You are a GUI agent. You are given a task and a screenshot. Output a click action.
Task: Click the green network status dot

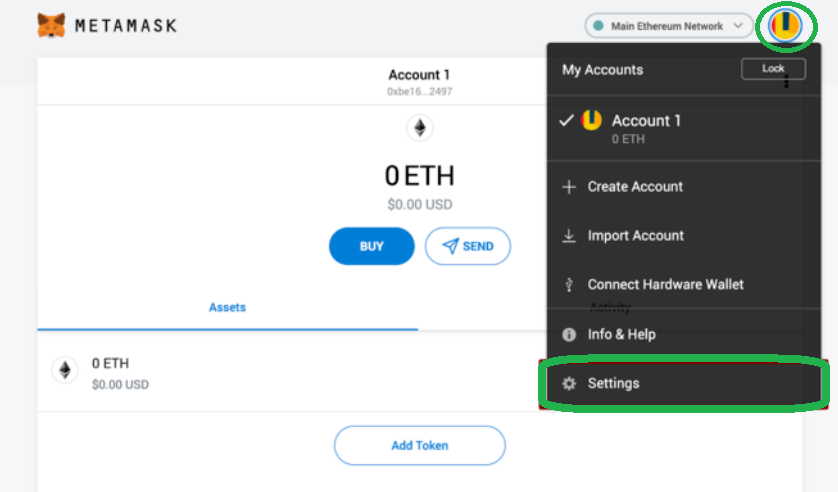point(599,26)
